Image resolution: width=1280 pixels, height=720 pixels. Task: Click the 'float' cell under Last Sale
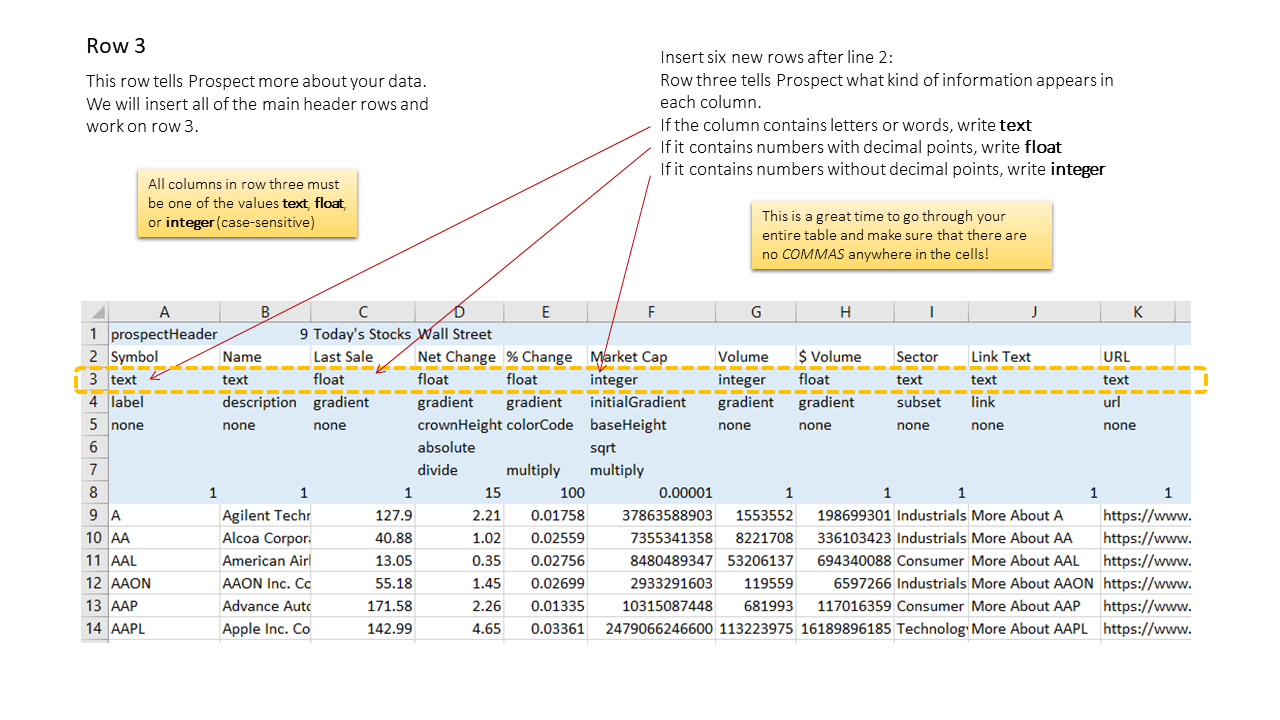coord(363,380)
